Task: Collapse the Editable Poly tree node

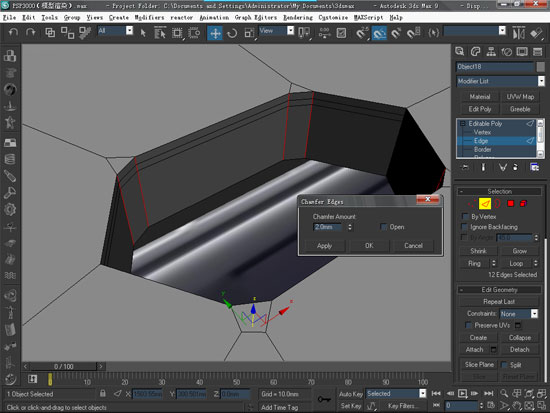Action: (462, 124)
